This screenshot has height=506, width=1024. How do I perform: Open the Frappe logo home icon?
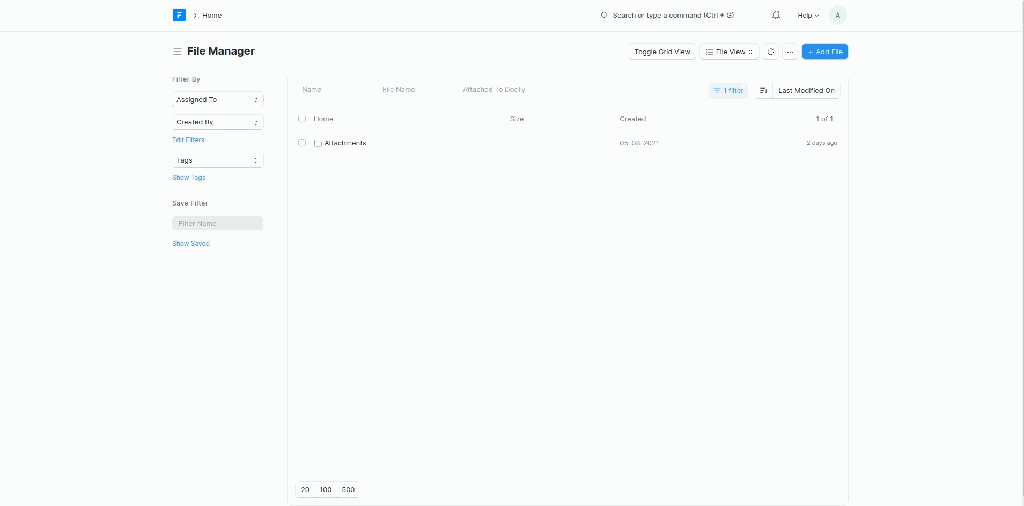180,15
